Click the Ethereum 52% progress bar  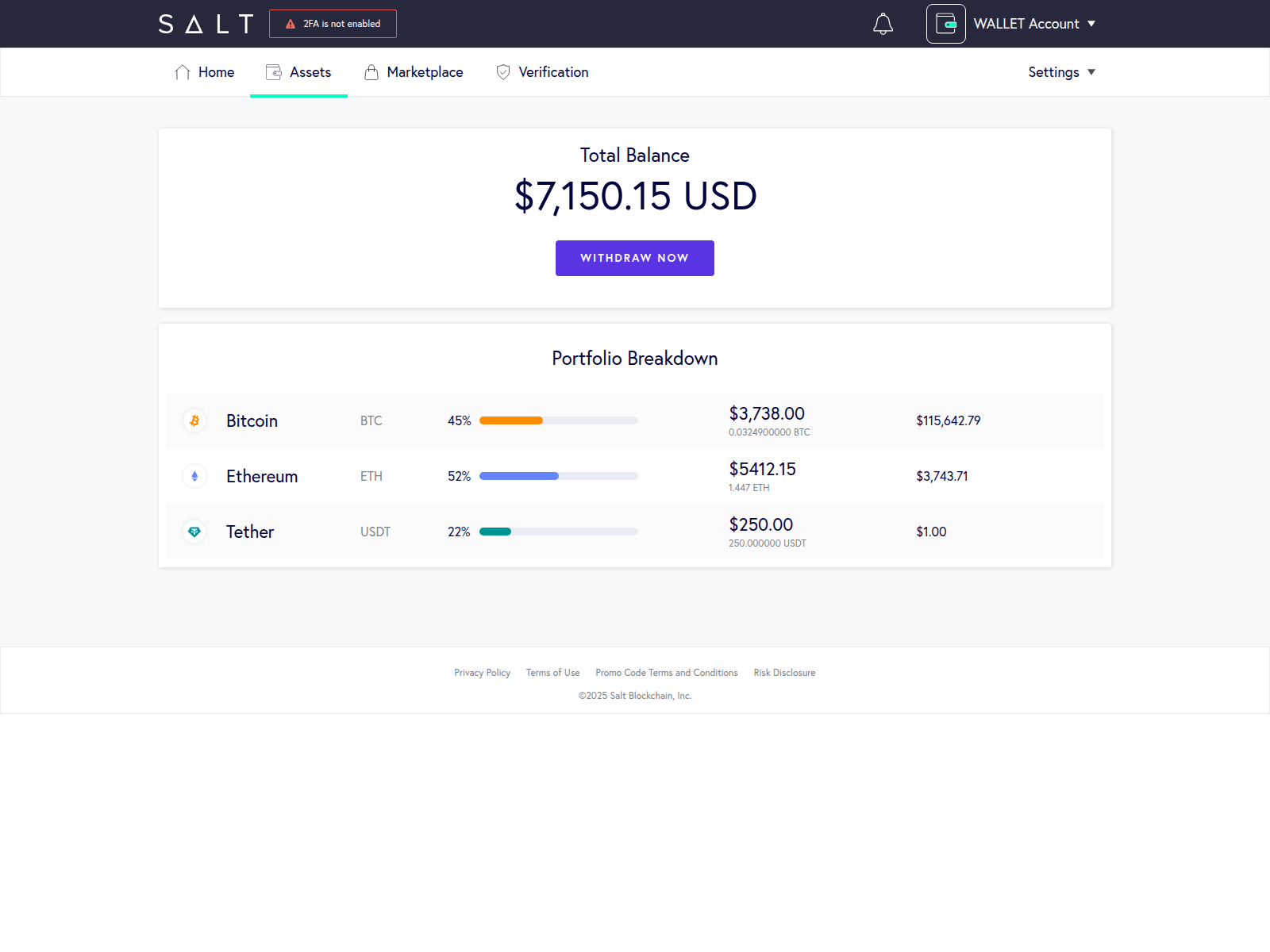click(x=559, y=476)
